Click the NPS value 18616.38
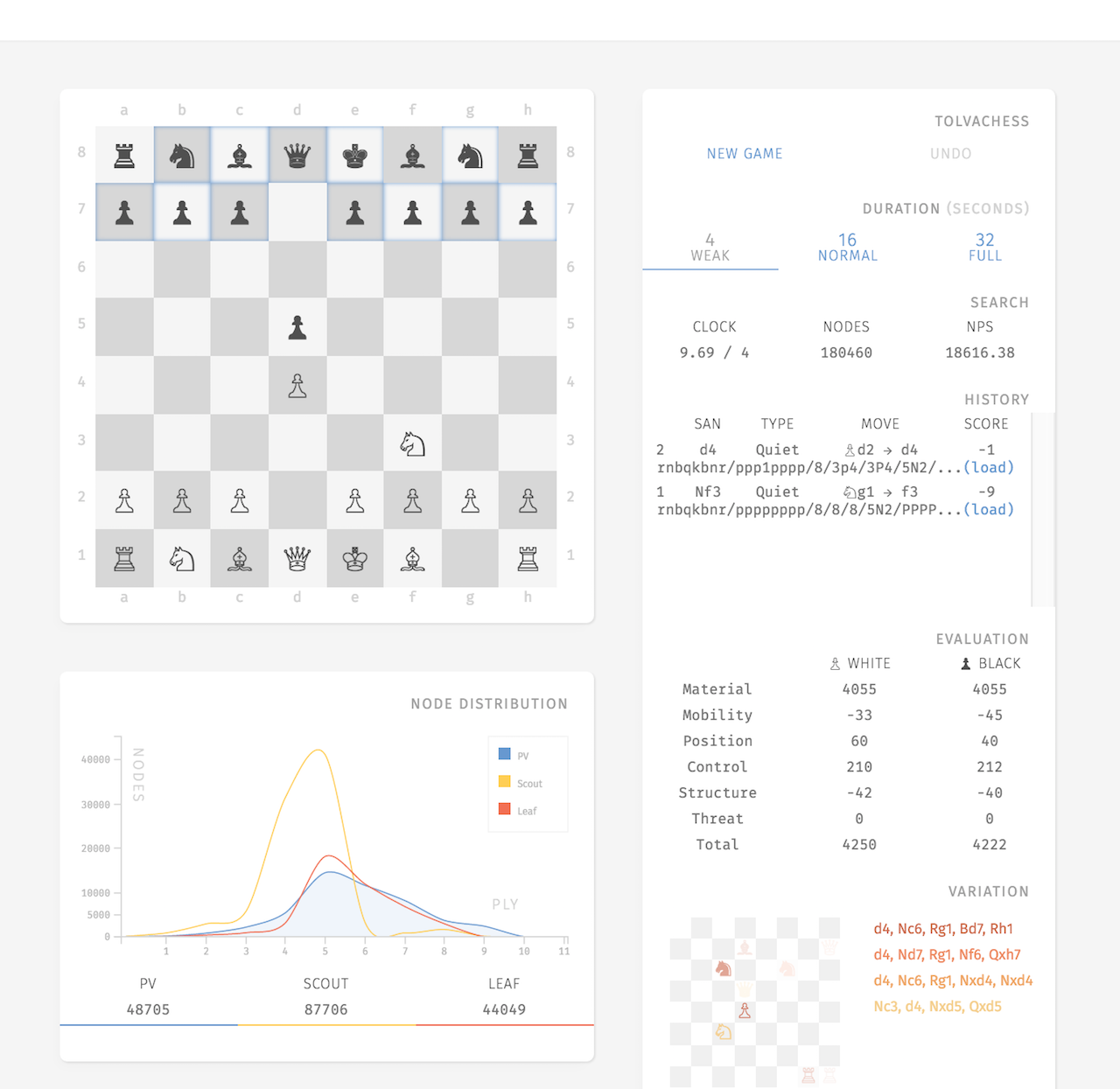Screen dimensions: 1120x1089 point(980,353)
